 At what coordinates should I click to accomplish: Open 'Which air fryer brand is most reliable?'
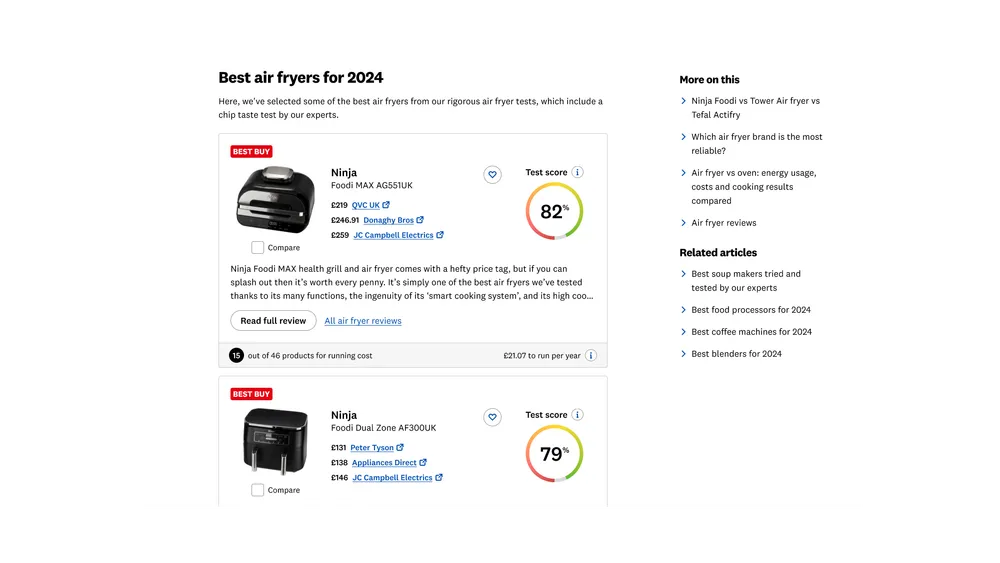(x=756, y=144)
